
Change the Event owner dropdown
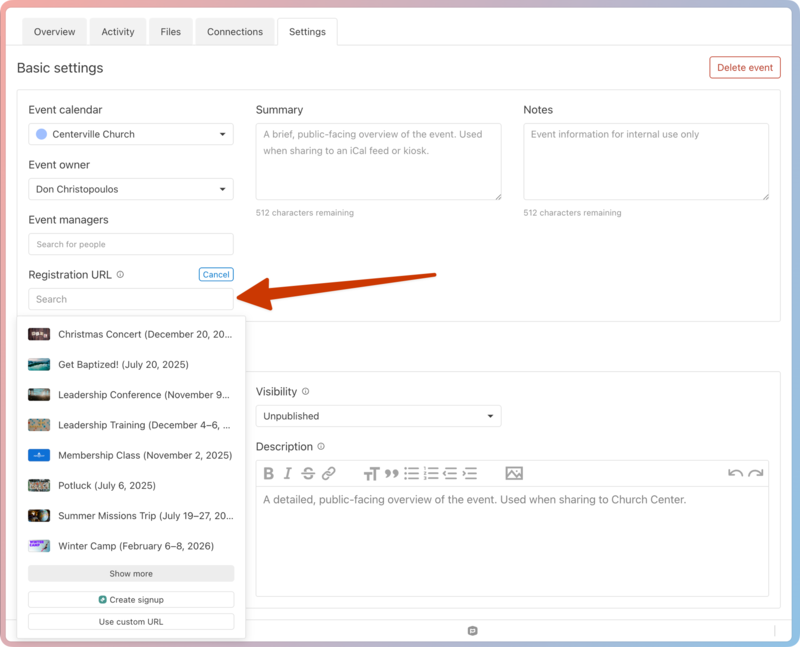[x=130, y=189]
